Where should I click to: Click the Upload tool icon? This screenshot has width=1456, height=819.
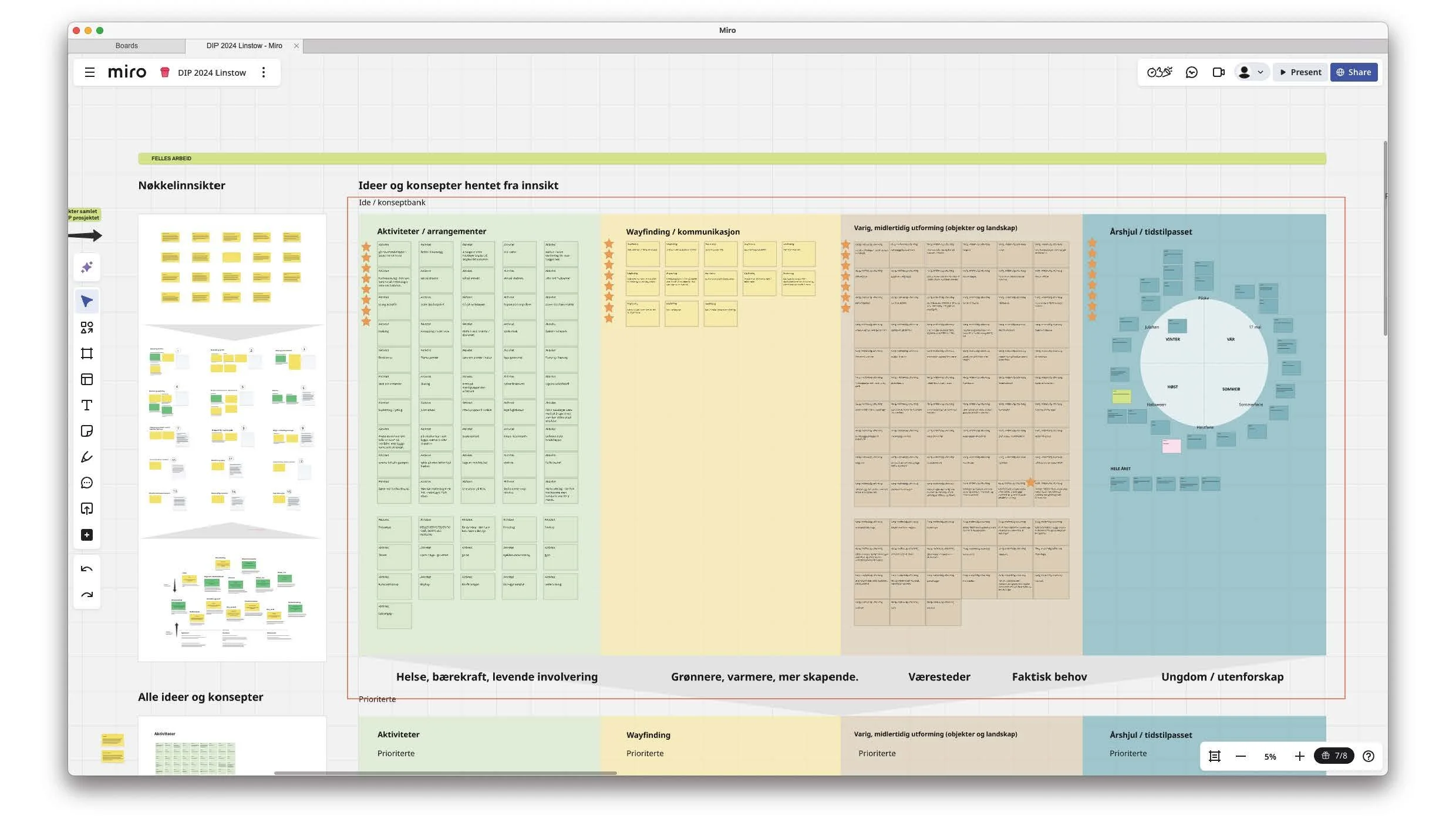pos(87,509)
